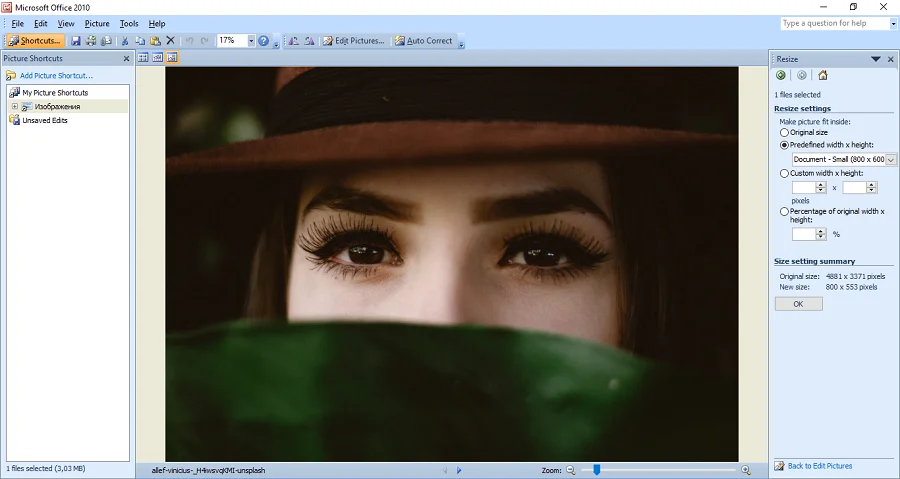Open the predefined size Document - Small dropdown
This screenshot has width=900, height=479.
click(x=891, y=159)
